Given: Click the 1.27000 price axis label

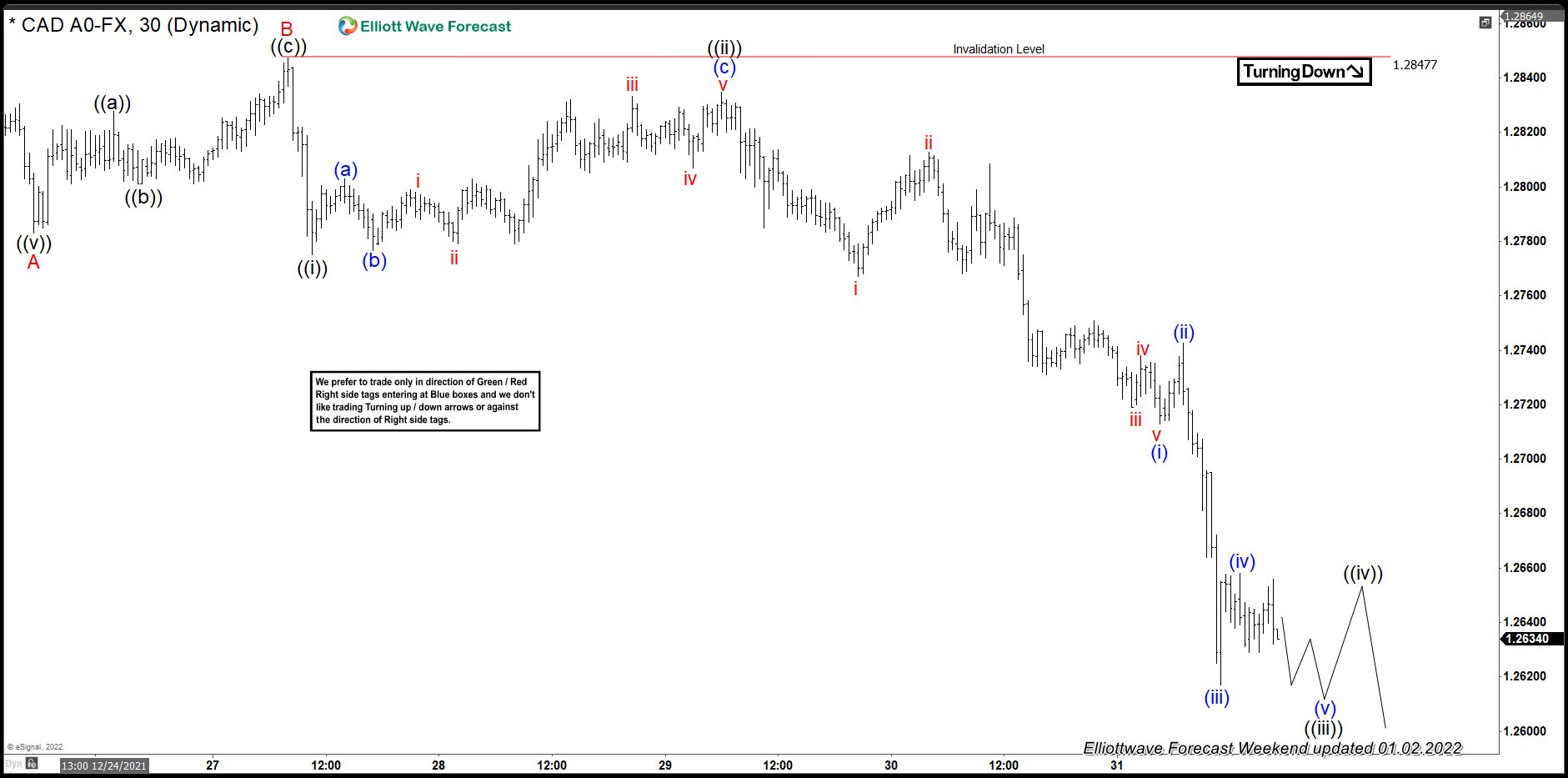Looking at the screenshot, I should (1524, 459).
